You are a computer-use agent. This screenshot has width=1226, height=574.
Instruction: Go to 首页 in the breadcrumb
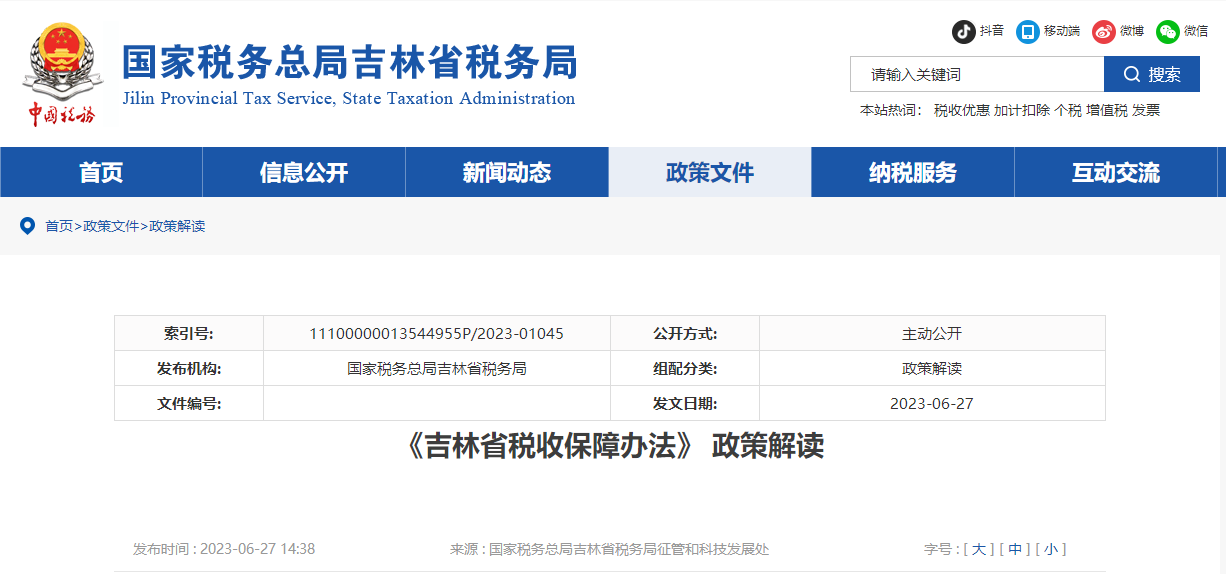pos(59,226)
